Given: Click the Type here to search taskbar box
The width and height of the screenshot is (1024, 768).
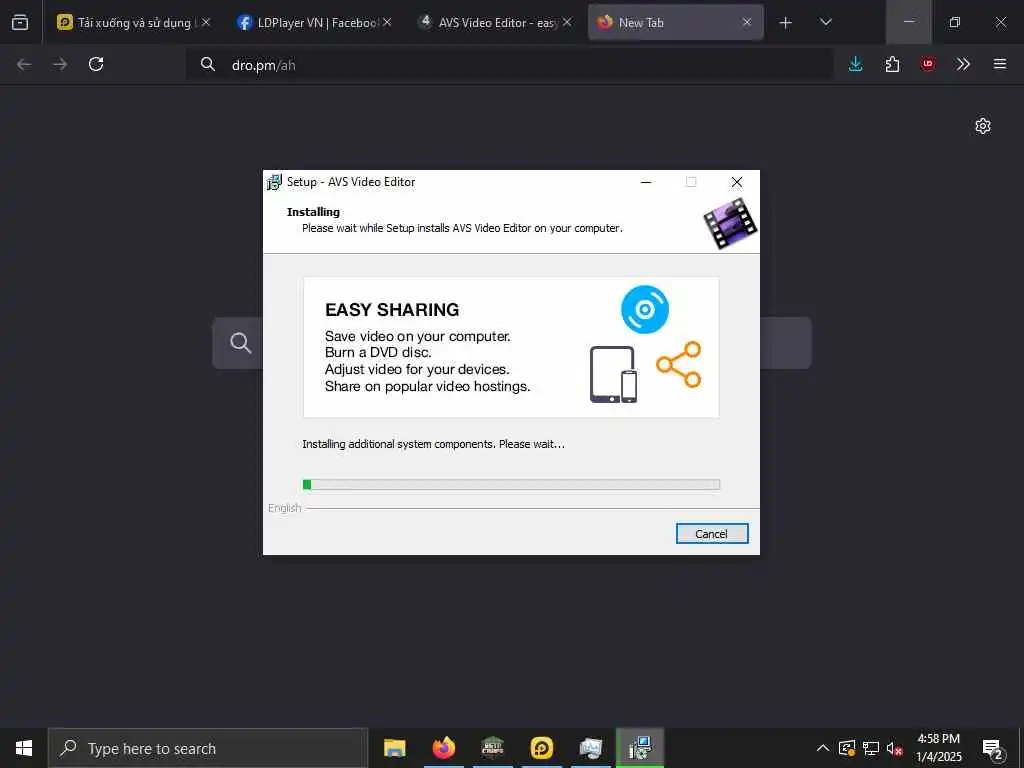Looking at the screenshot, I should click(x=208, y=748).
